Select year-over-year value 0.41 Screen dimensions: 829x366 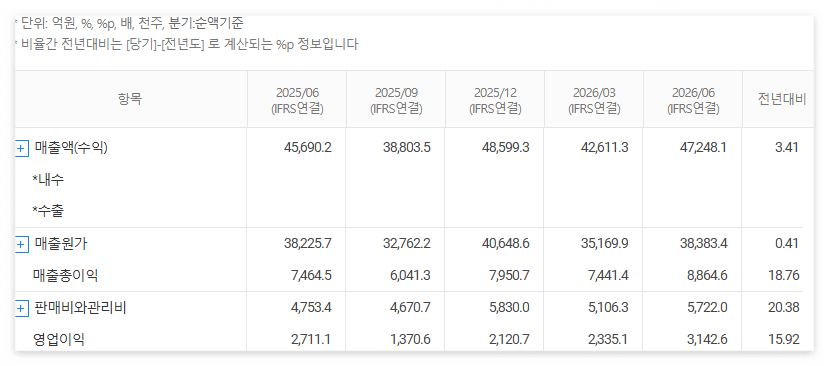(787, 244)
